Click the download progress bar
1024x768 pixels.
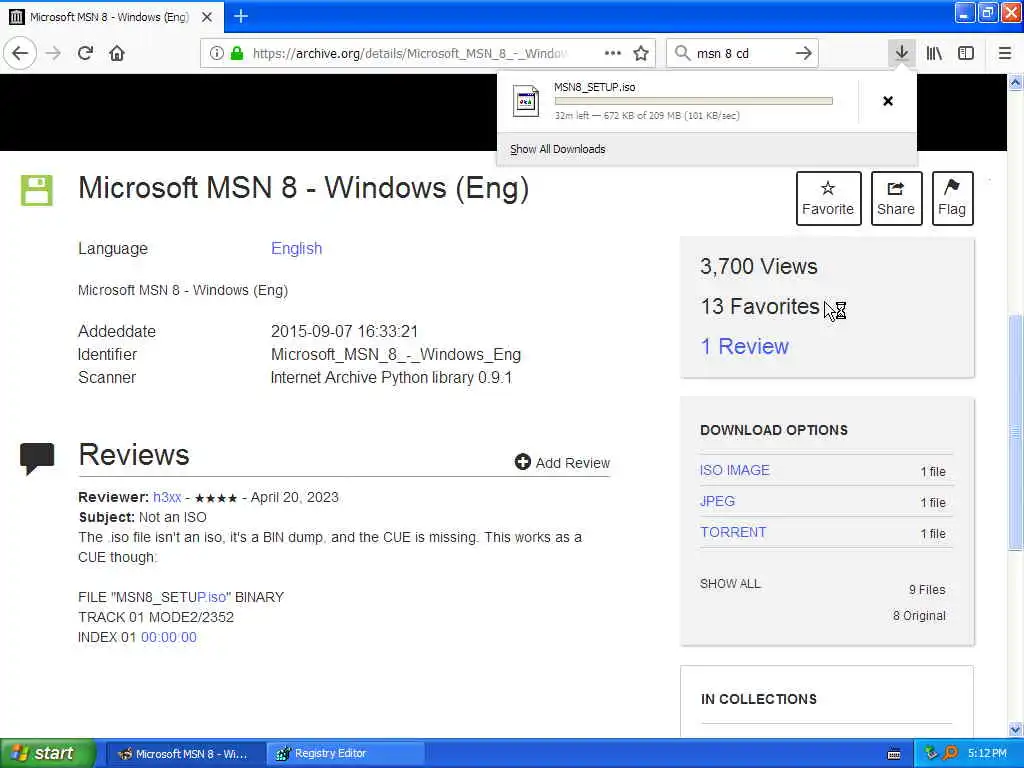(x=694, y=101)
